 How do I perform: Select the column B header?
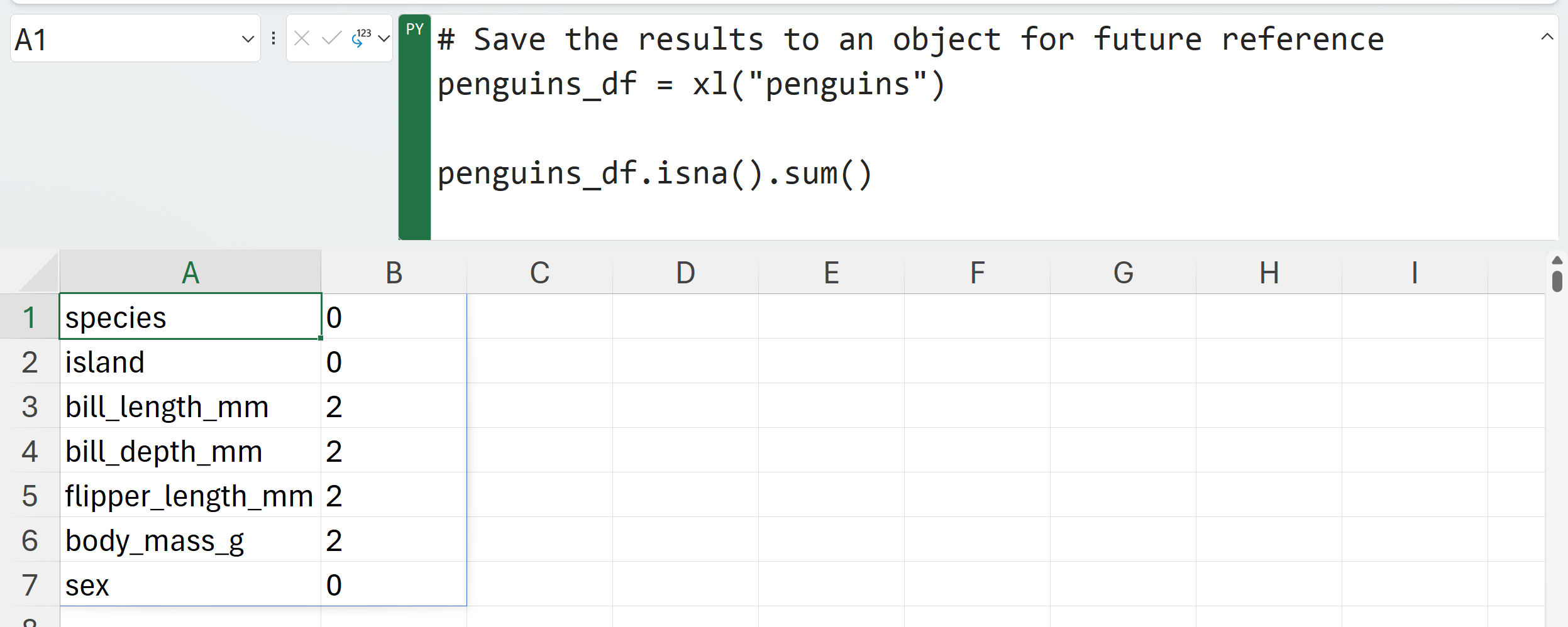pyautogui.click(x=394, y=273)
